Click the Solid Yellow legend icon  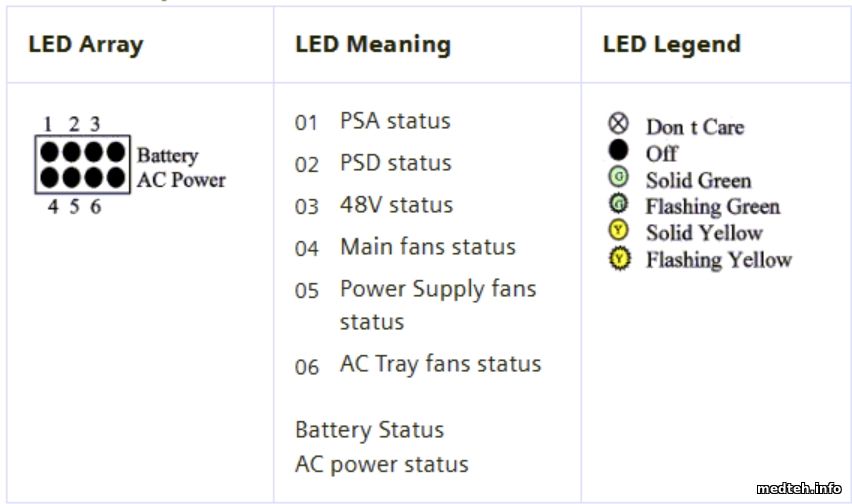620,231
